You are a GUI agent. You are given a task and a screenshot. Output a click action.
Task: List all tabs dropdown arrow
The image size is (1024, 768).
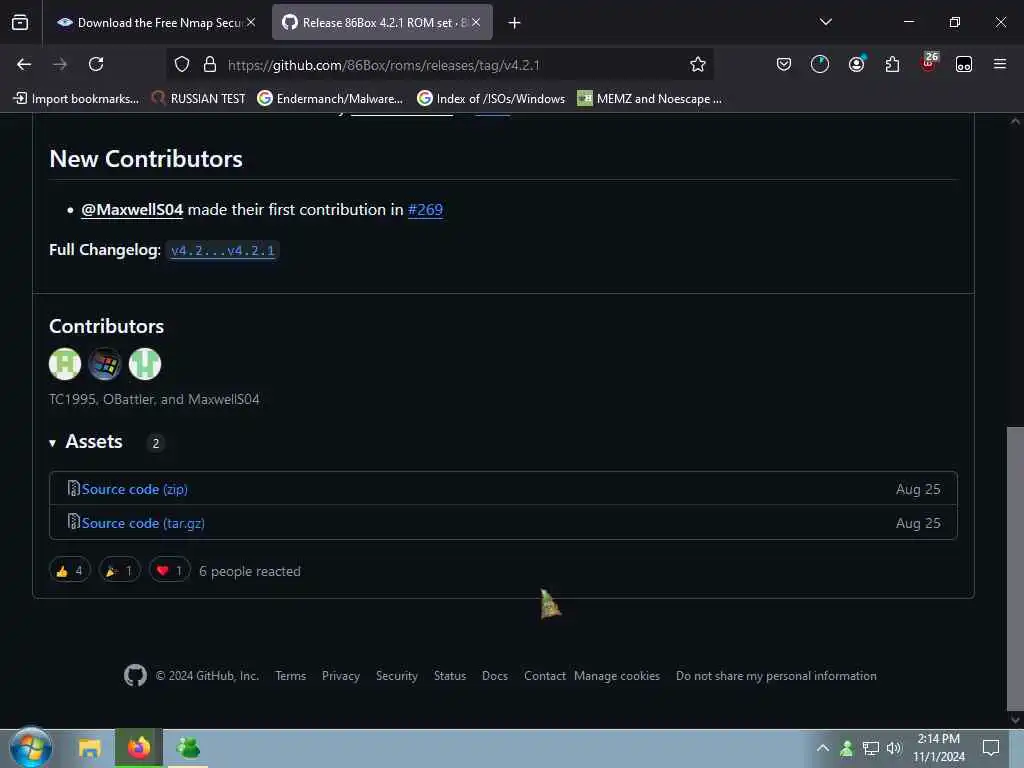coord(825,22)
